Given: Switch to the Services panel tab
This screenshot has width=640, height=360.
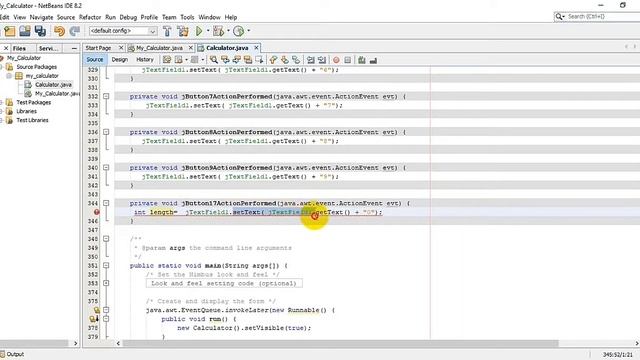Looking at the screenshot, I should point(49,48).
